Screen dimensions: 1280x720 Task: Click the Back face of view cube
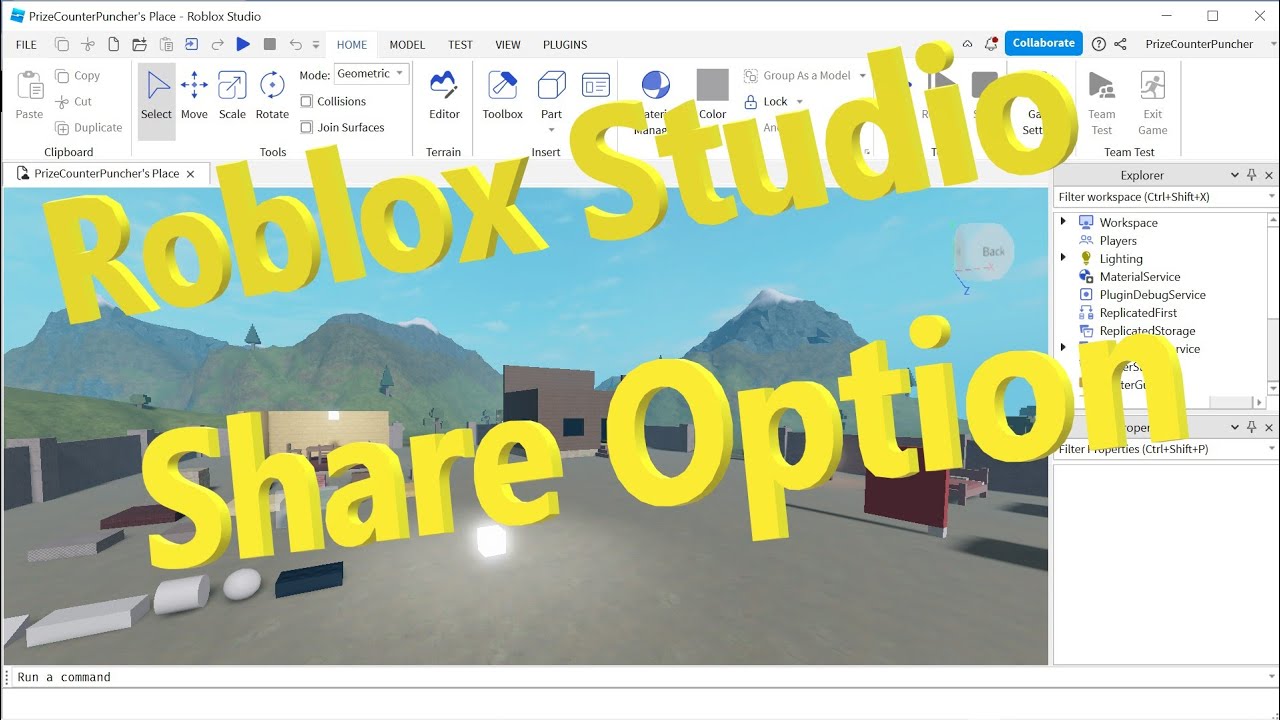click(993, 251)
